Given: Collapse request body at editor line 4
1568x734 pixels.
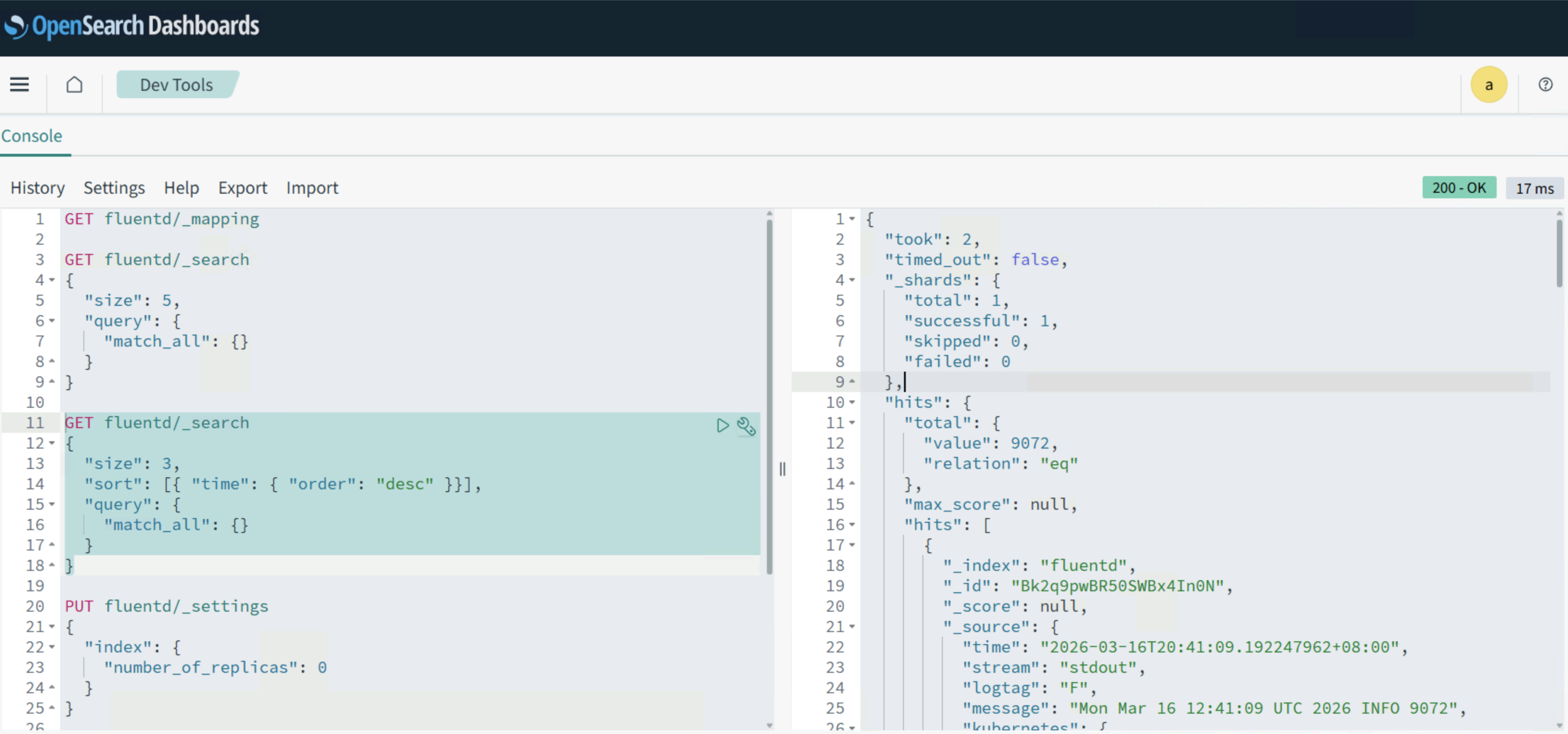Looking at the screenshot, I should (x=52, y=280).
